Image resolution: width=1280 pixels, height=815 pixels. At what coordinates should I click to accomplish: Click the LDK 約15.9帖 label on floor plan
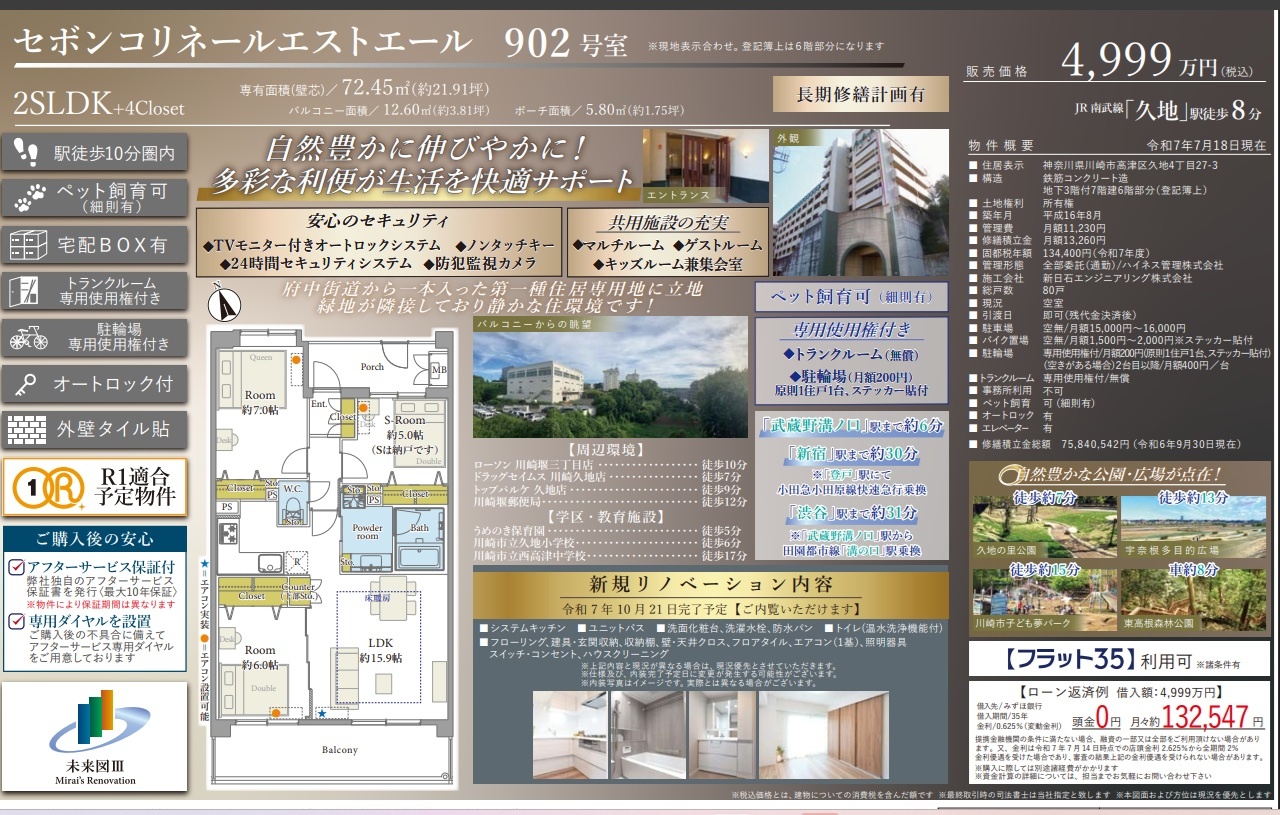[x=380, y=650]
